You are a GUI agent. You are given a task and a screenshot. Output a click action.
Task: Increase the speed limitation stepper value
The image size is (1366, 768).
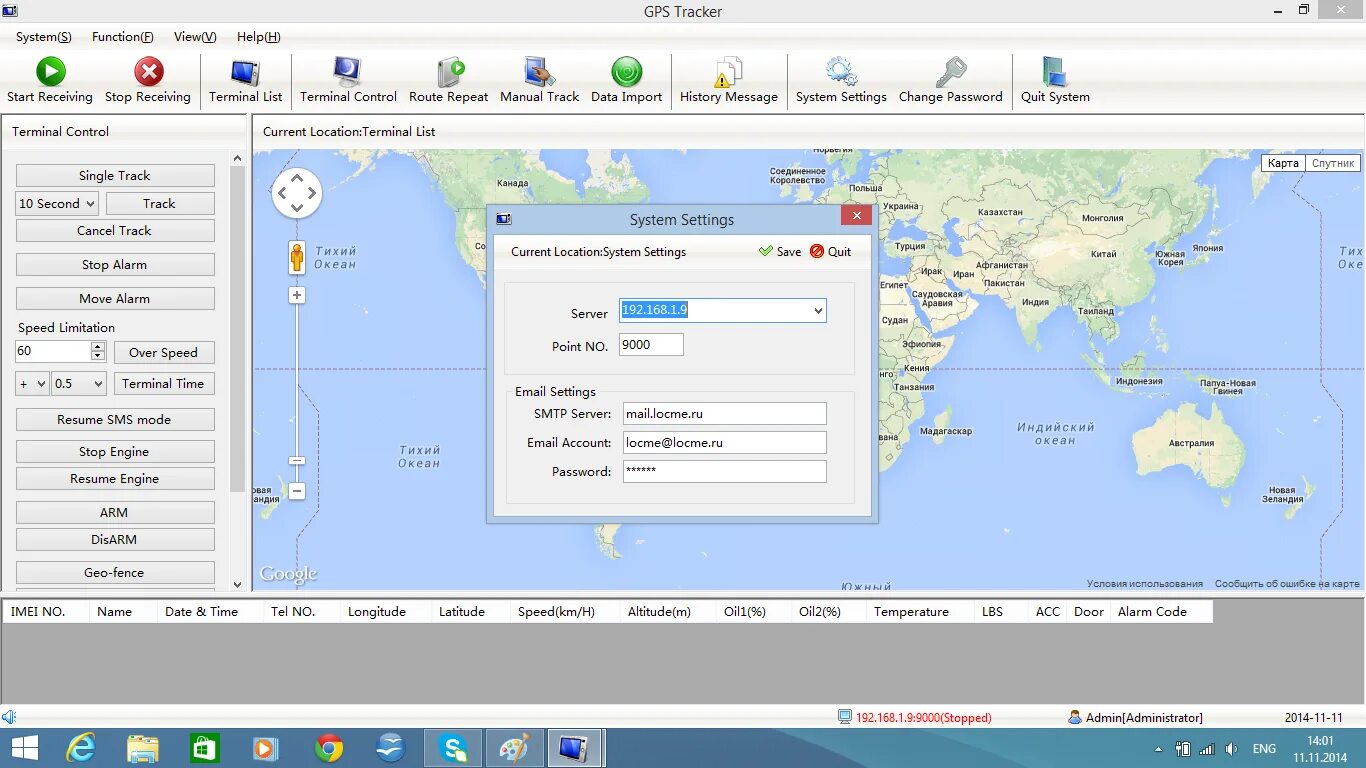[97, 347]
